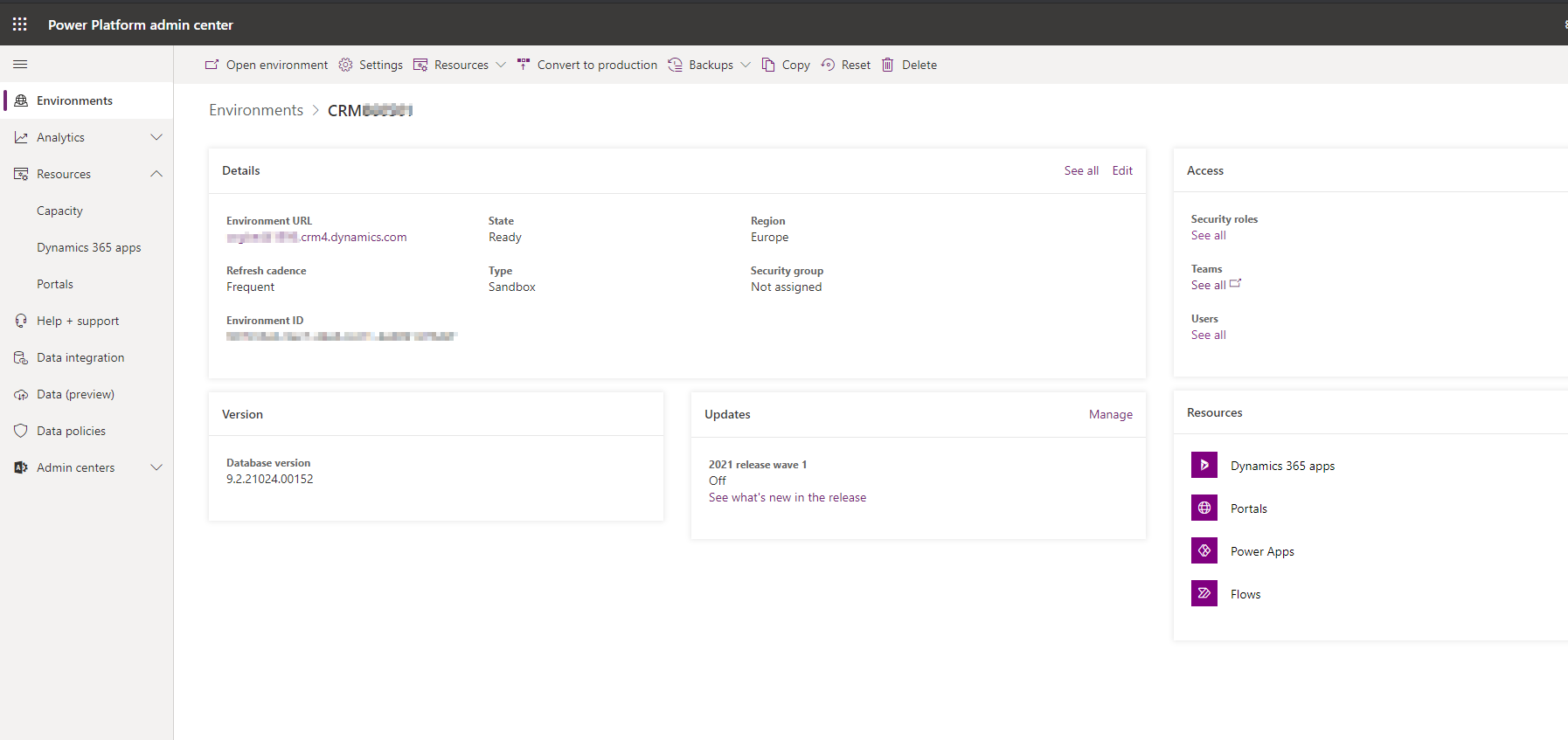The width and height of the screenshot is (1568, 740).
Task: Click the blurred Environment ID value
Action: click(342, 336)
